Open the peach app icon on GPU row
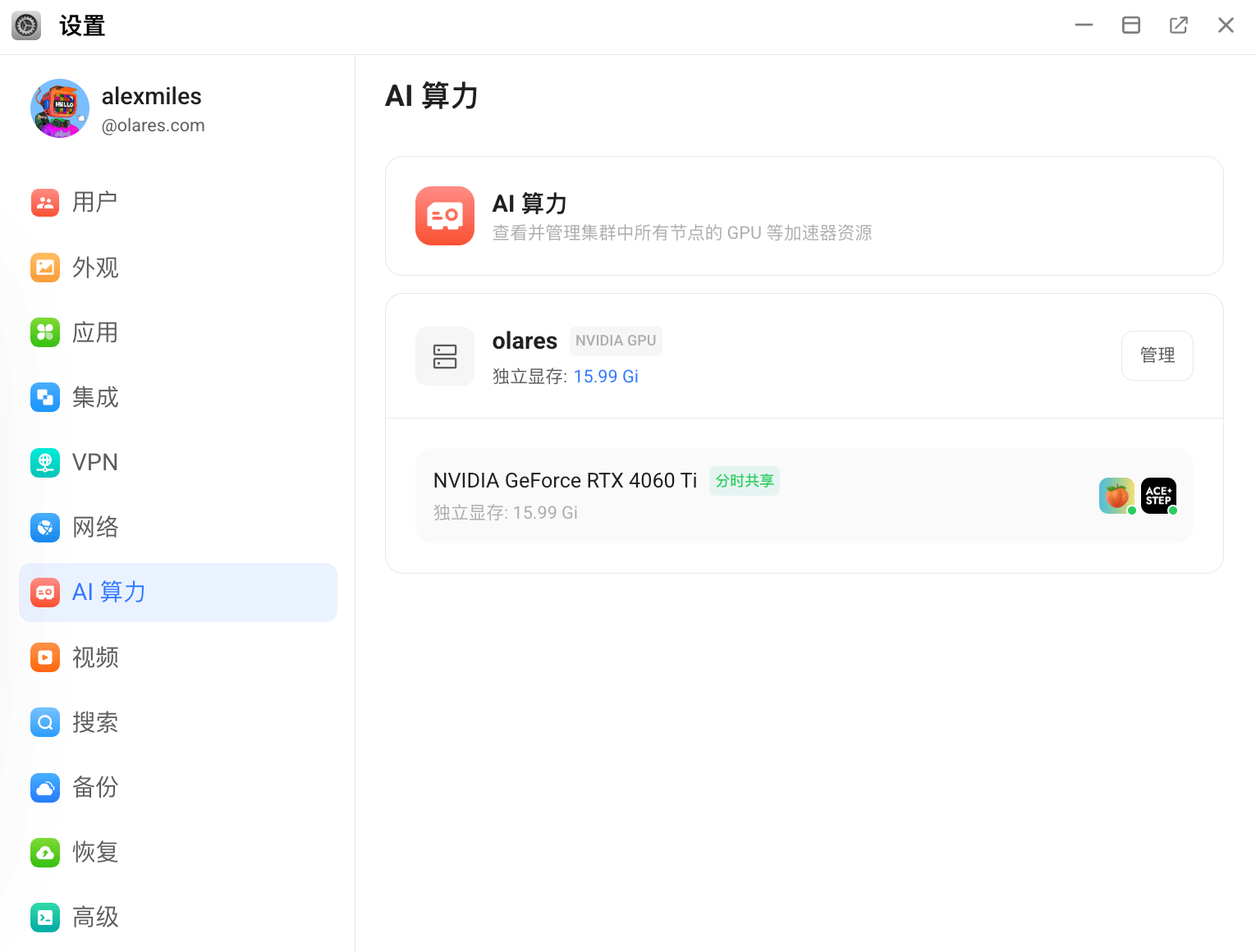Image resolution: width=1256 pixels, height=952 pixels. [1117, 496]
